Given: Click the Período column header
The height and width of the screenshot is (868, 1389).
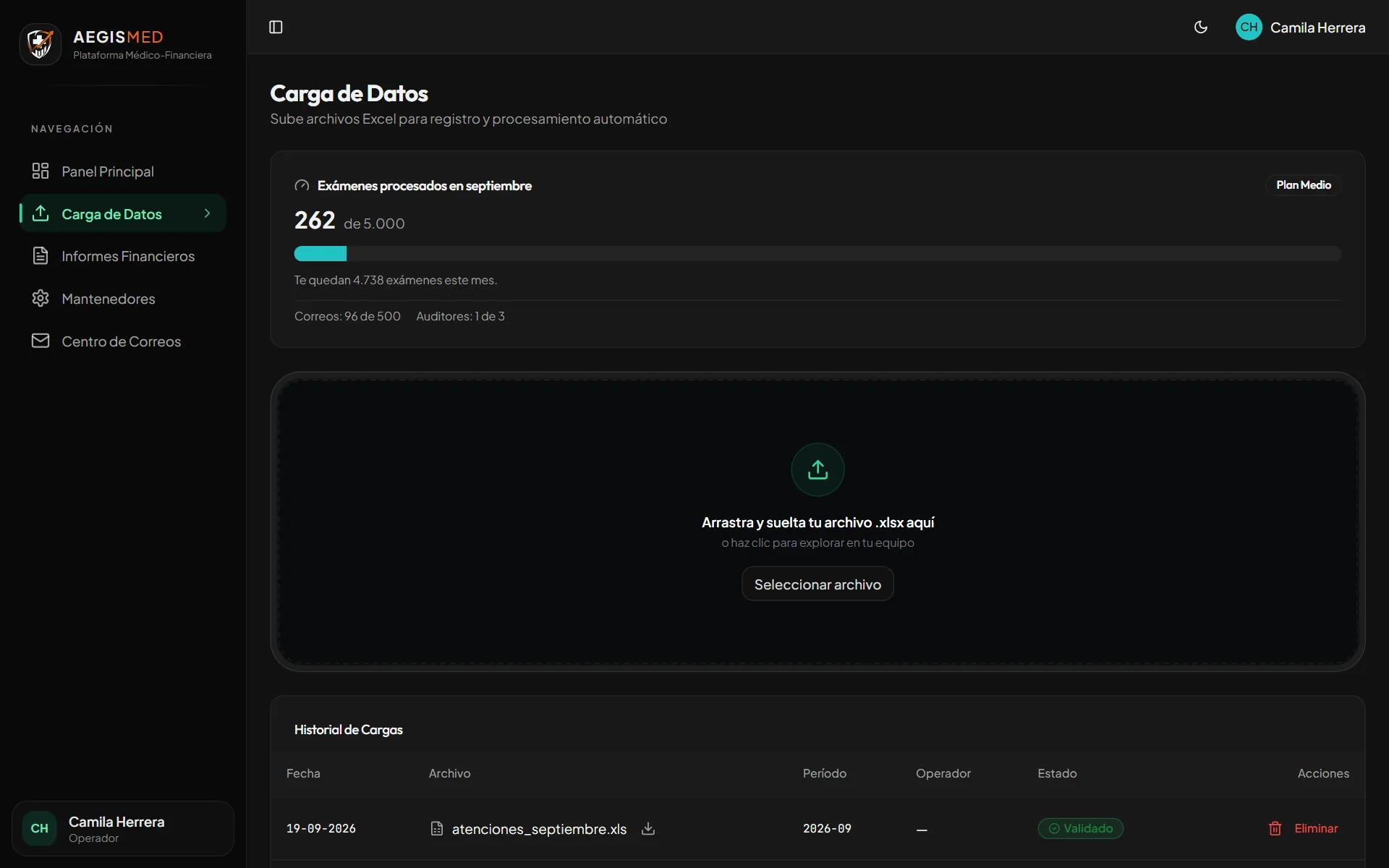Looking at the screenshot, I should tap(825, 773).
